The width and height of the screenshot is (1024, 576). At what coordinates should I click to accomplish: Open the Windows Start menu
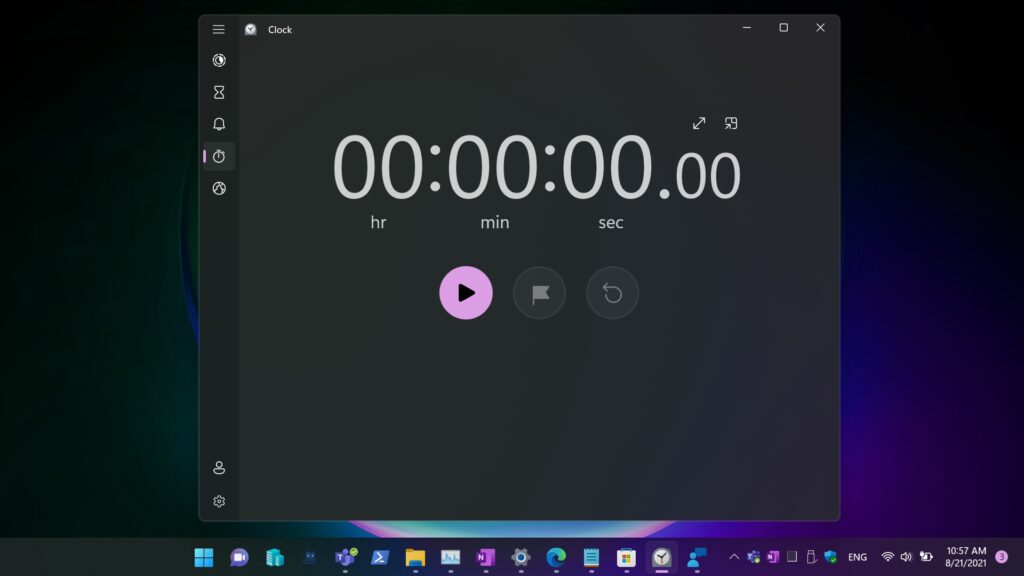tap(203, 557)
